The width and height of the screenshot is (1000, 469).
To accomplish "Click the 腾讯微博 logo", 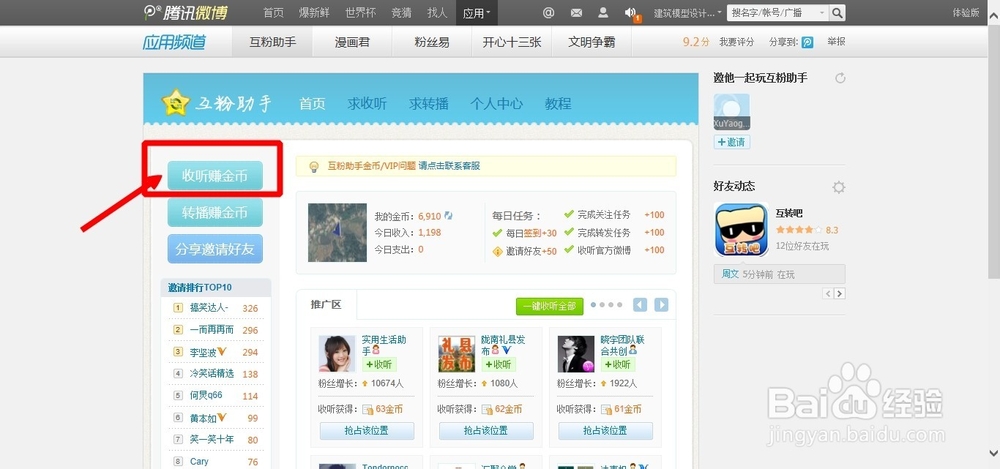I will [x=185, y=12].
